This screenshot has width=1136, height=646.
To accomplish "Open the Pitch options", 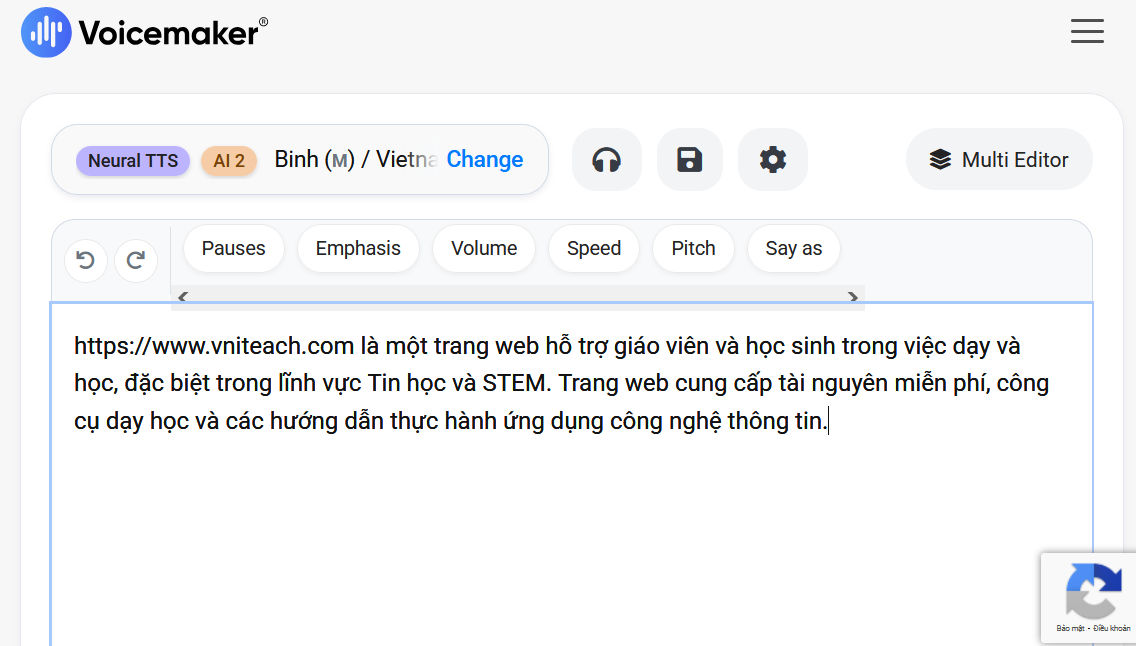I will pos(693,248).
